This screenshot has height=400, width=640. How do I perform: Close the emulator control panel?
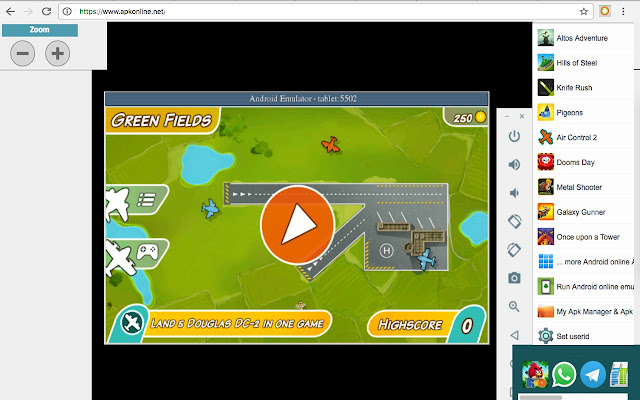[522, 116]
